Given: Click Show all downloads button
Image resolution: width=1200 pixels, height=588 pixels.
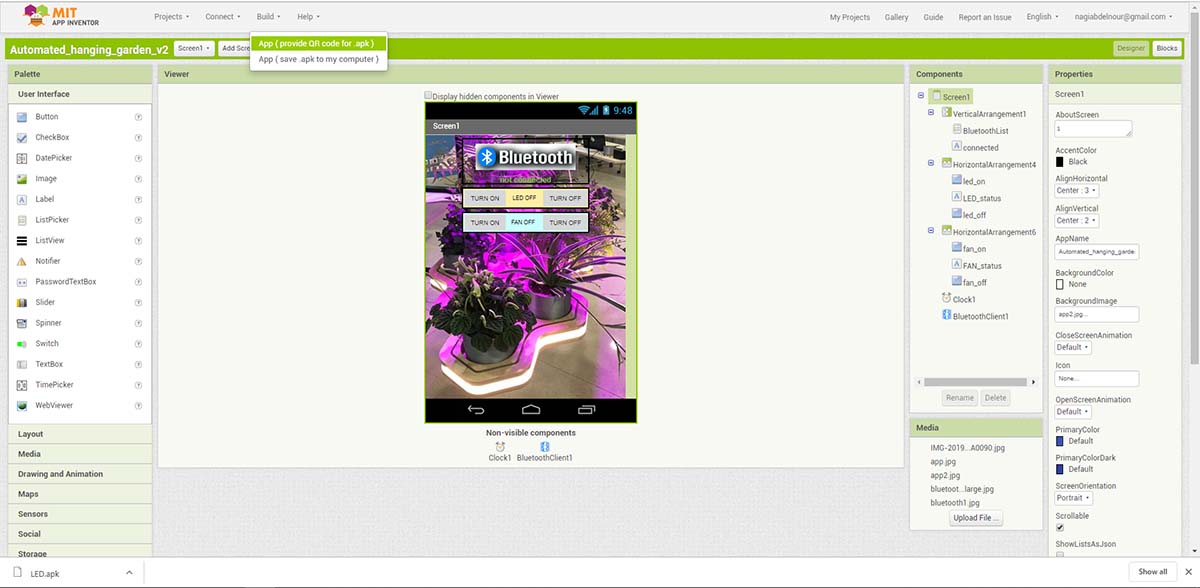Looking at the screenshot, I should 1152,572.
